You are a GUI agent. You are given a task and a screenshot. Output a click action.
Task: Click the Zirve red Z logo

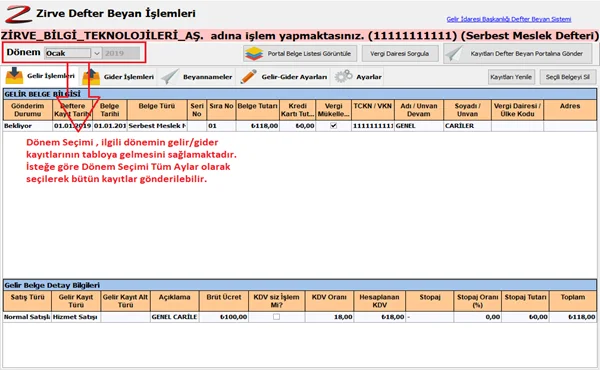18,15
